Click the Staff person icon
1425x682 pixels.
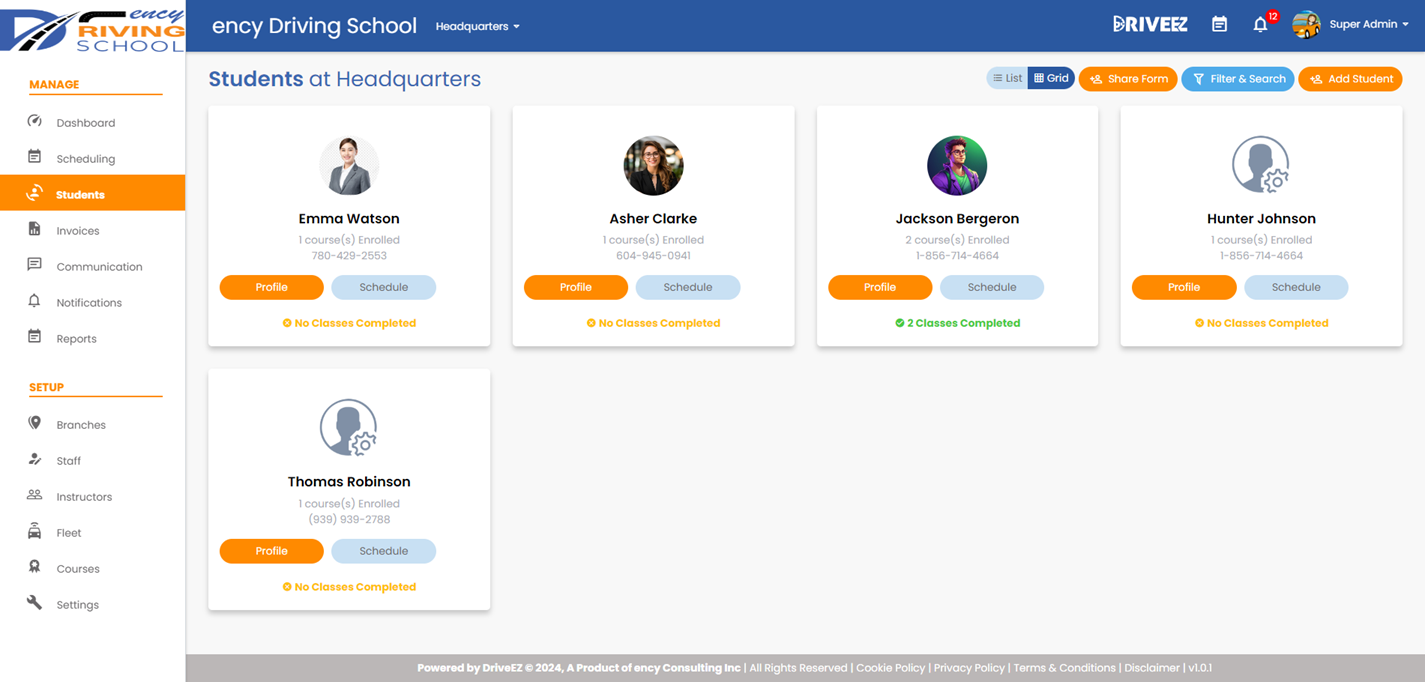click(x=34, y=459)
